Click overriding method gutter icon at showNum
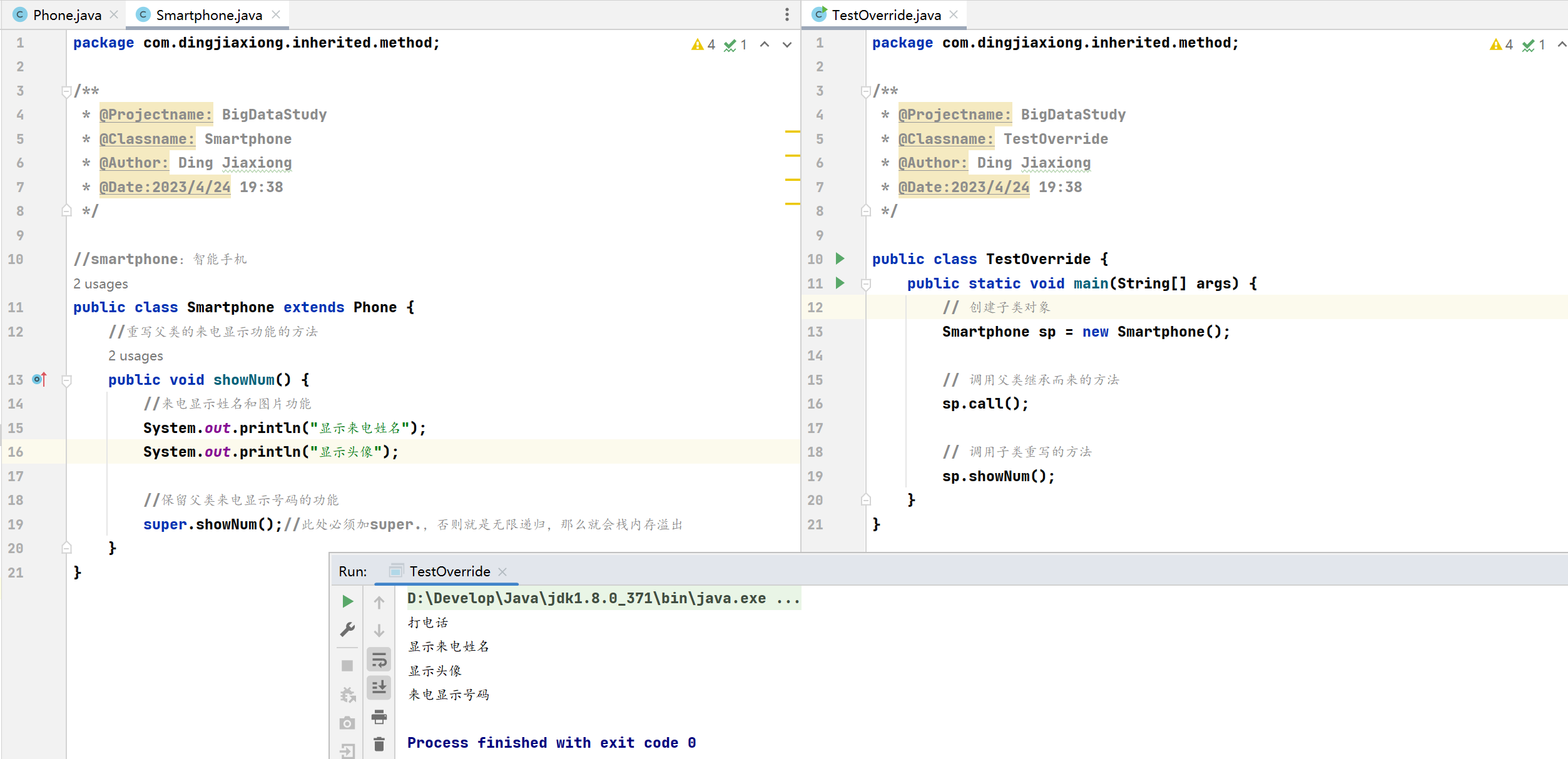Viewport: 1568px width, 759px height. point(39,379)
